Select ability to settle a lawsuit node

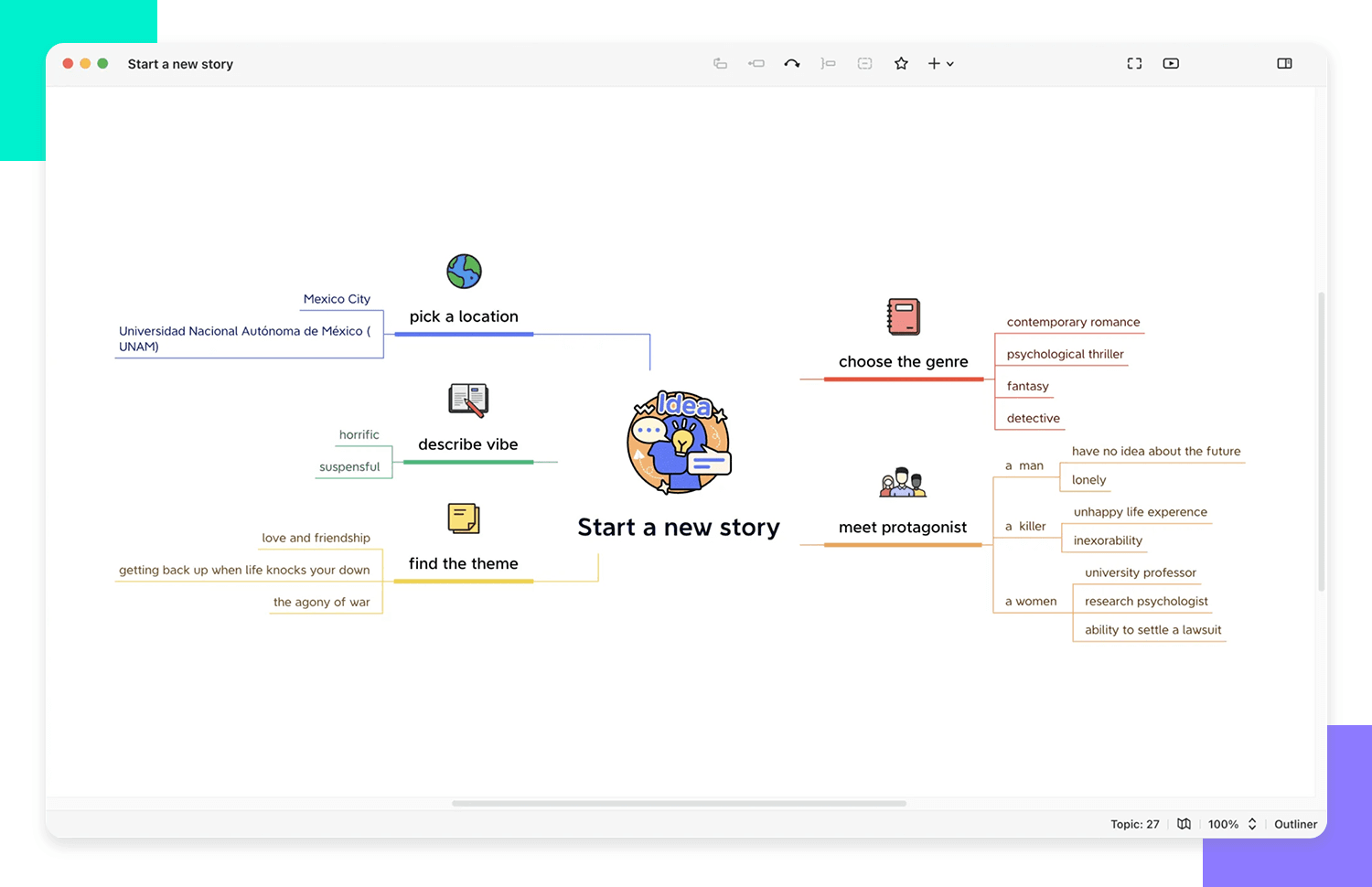[1152, 629]
